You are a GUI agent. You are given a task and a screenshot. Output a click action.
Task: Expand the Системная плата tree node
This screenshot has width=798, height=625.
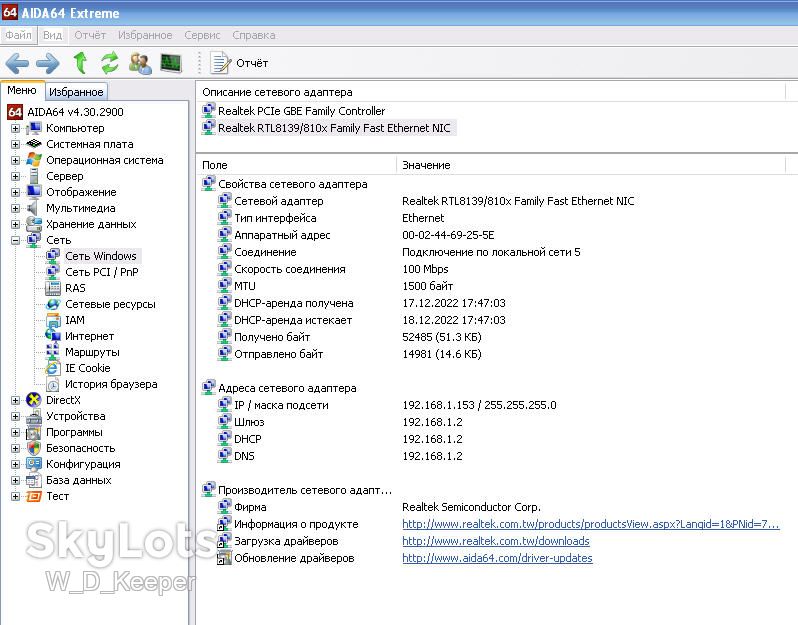15,144
